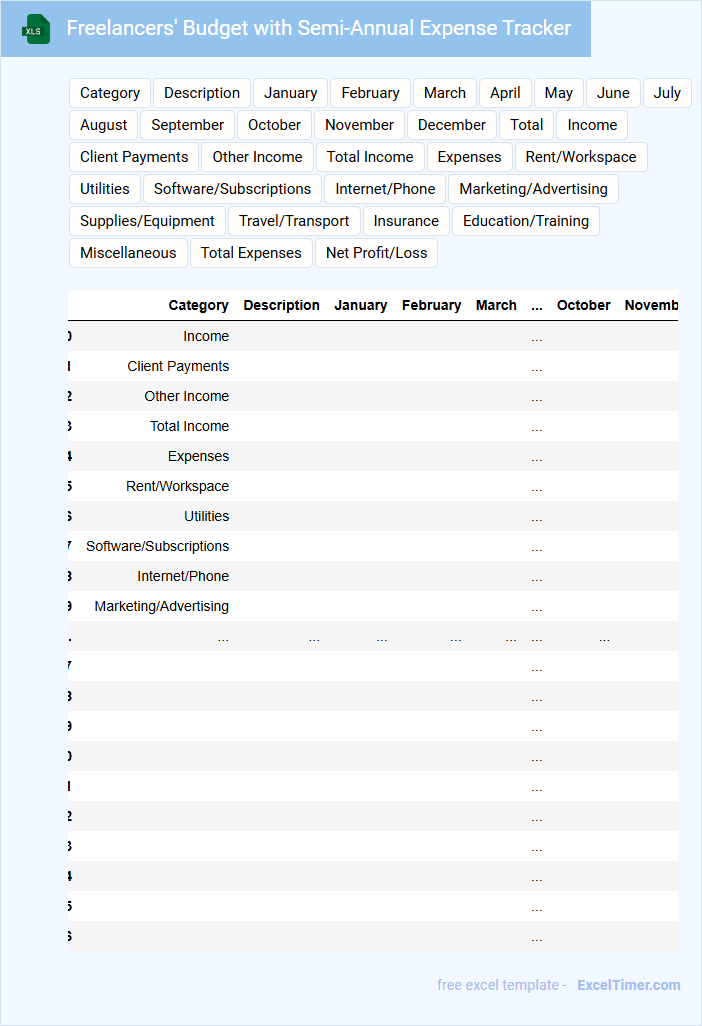This screenshot has width=702, height=1026.
Task: Select the Software/Subscriptions table row
Action: pos(373,547)
